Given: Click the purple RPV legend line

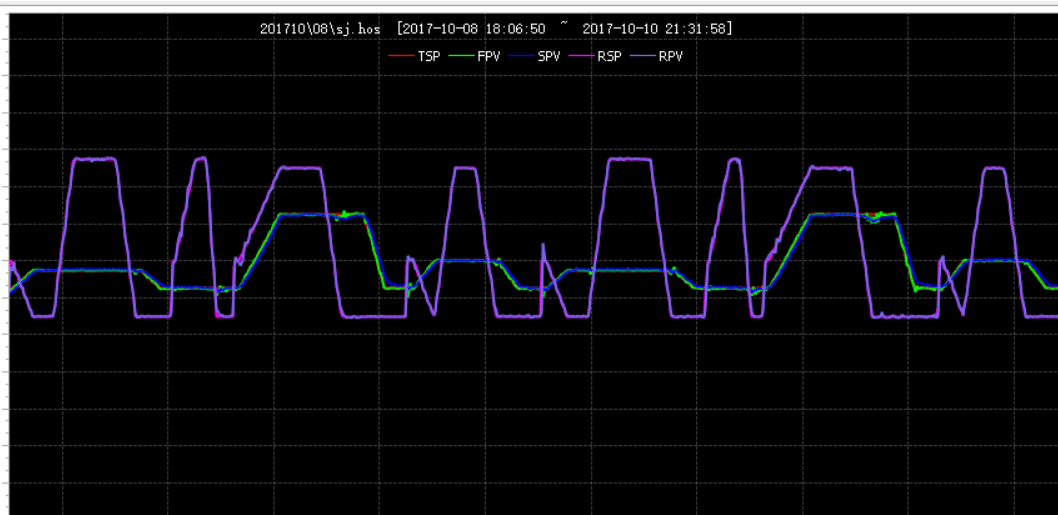Looking at the screenshot, I should click(642, 57).
